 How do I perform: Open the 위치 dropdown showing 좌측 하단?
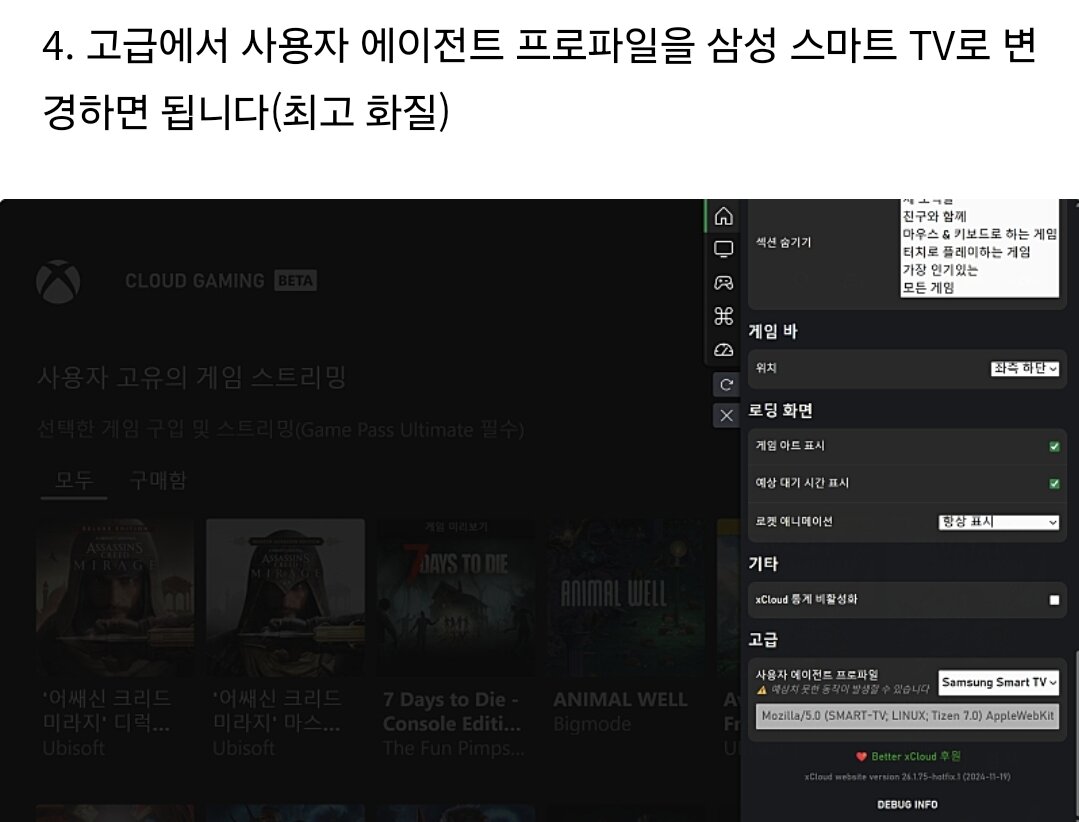[x=1025, y=368]
